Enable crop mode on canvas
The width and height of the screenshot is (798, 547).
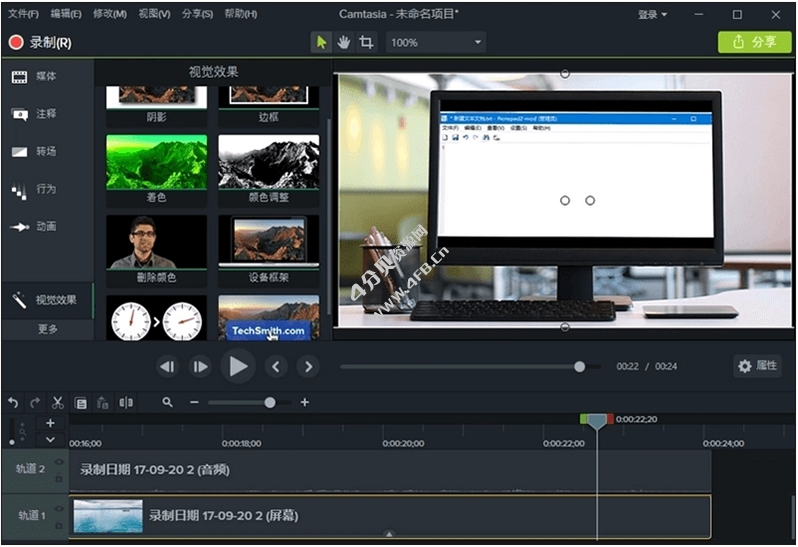[366, 42]
